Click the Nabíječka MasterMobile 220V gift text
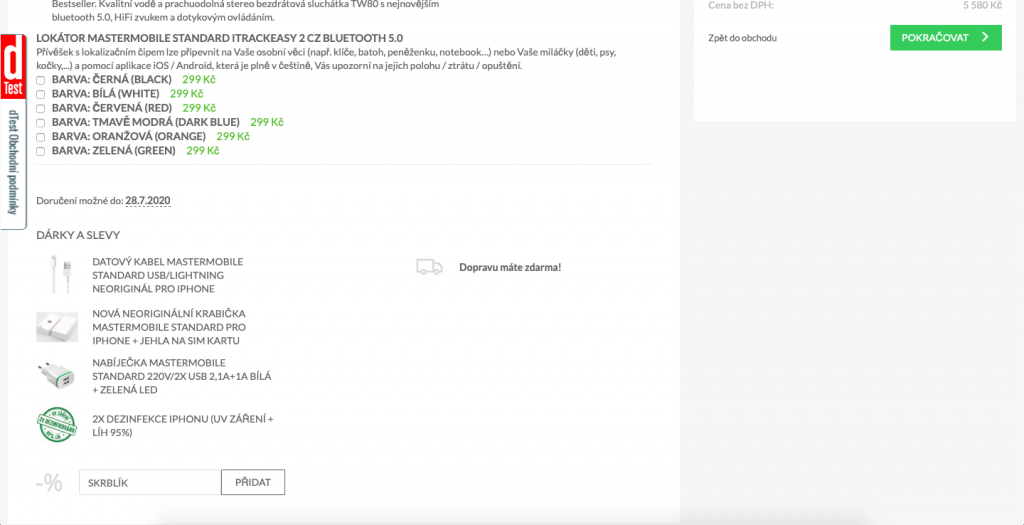This screenshot has height=525, width=1024. coord(182,376)
